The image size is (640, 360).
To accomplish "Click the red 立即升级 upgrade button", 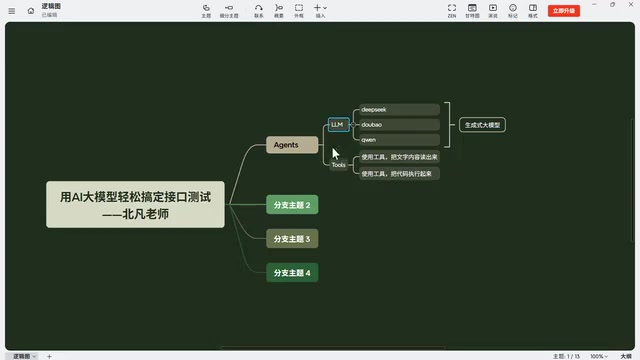I will click(x=564, y=11).
